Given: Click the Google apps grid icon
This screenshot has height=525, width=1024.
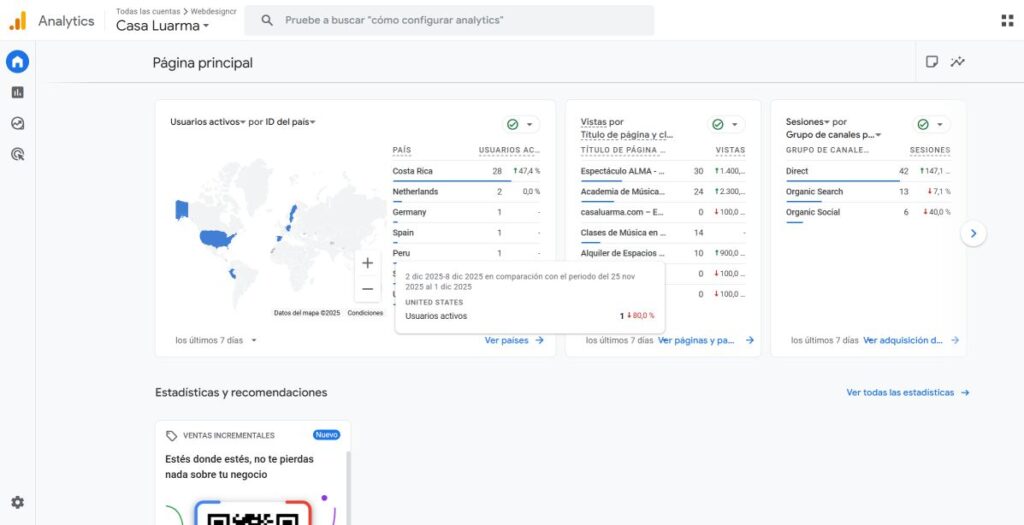Looking at the screenshot, I should tap(1006, 20).
